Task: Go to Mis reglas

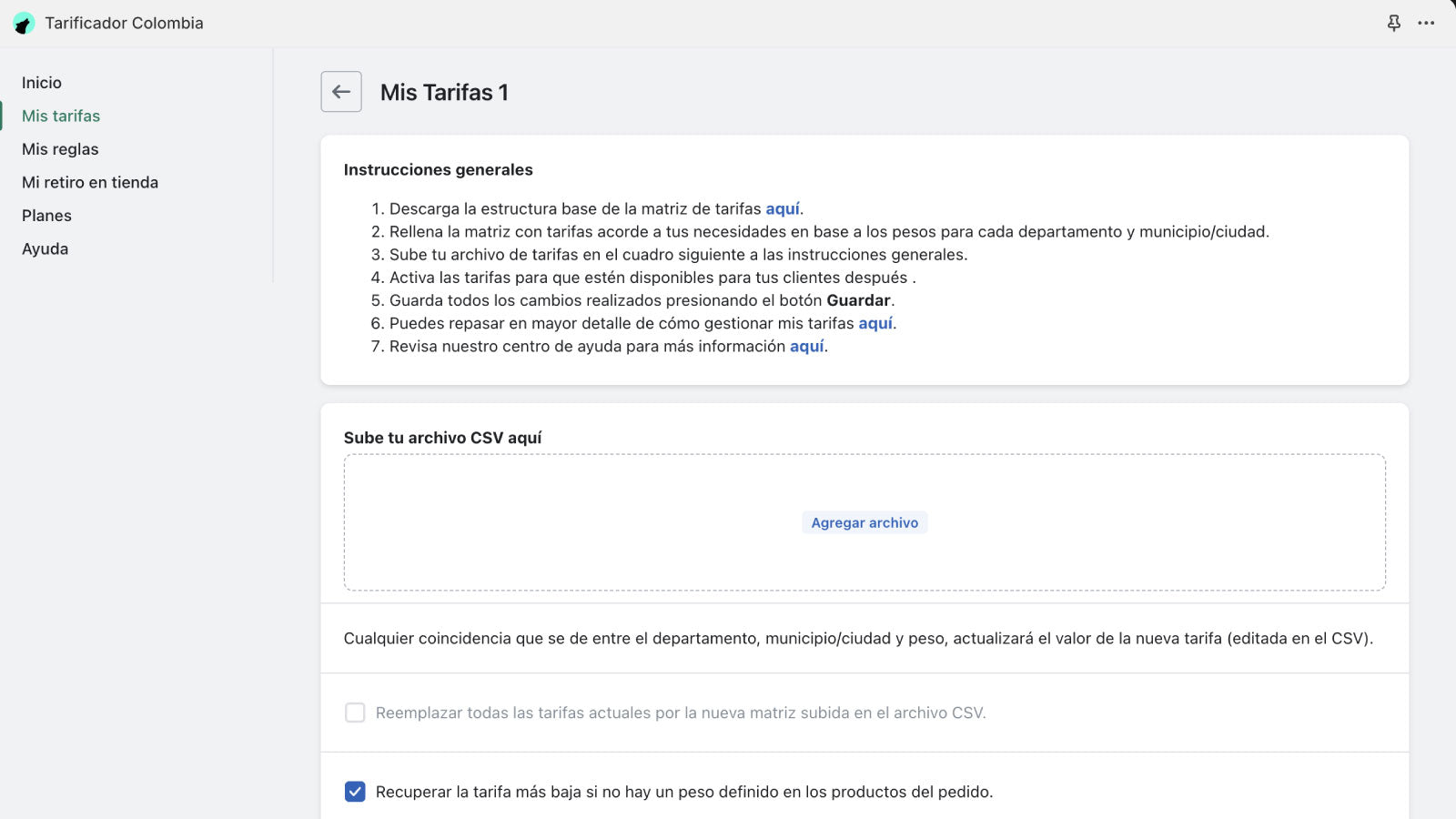Action: click(60, 148)
